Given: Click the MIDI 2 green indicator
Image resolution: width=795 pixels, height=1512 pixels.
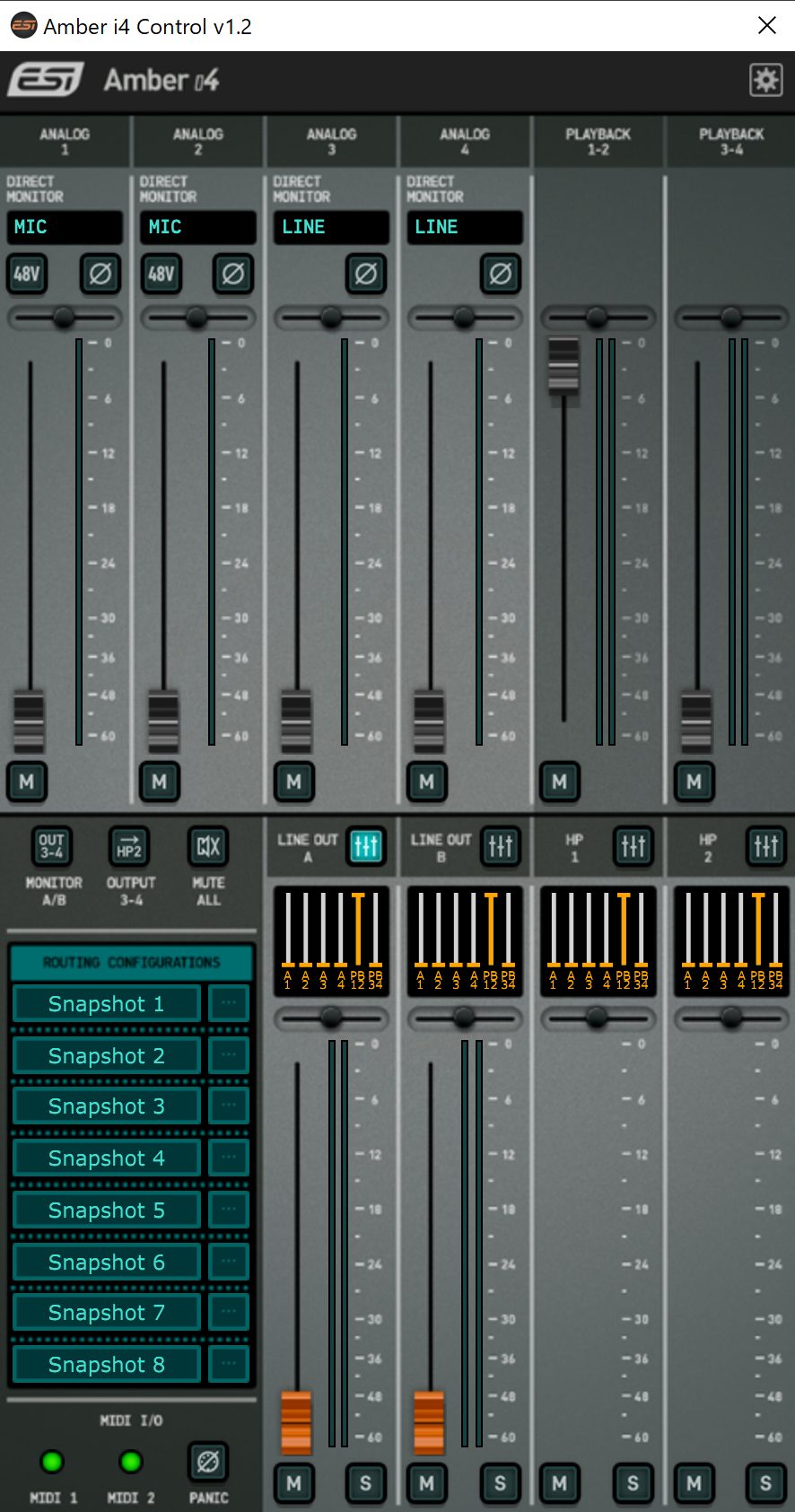Looking at the screenshot, I should coord(131,1462).
